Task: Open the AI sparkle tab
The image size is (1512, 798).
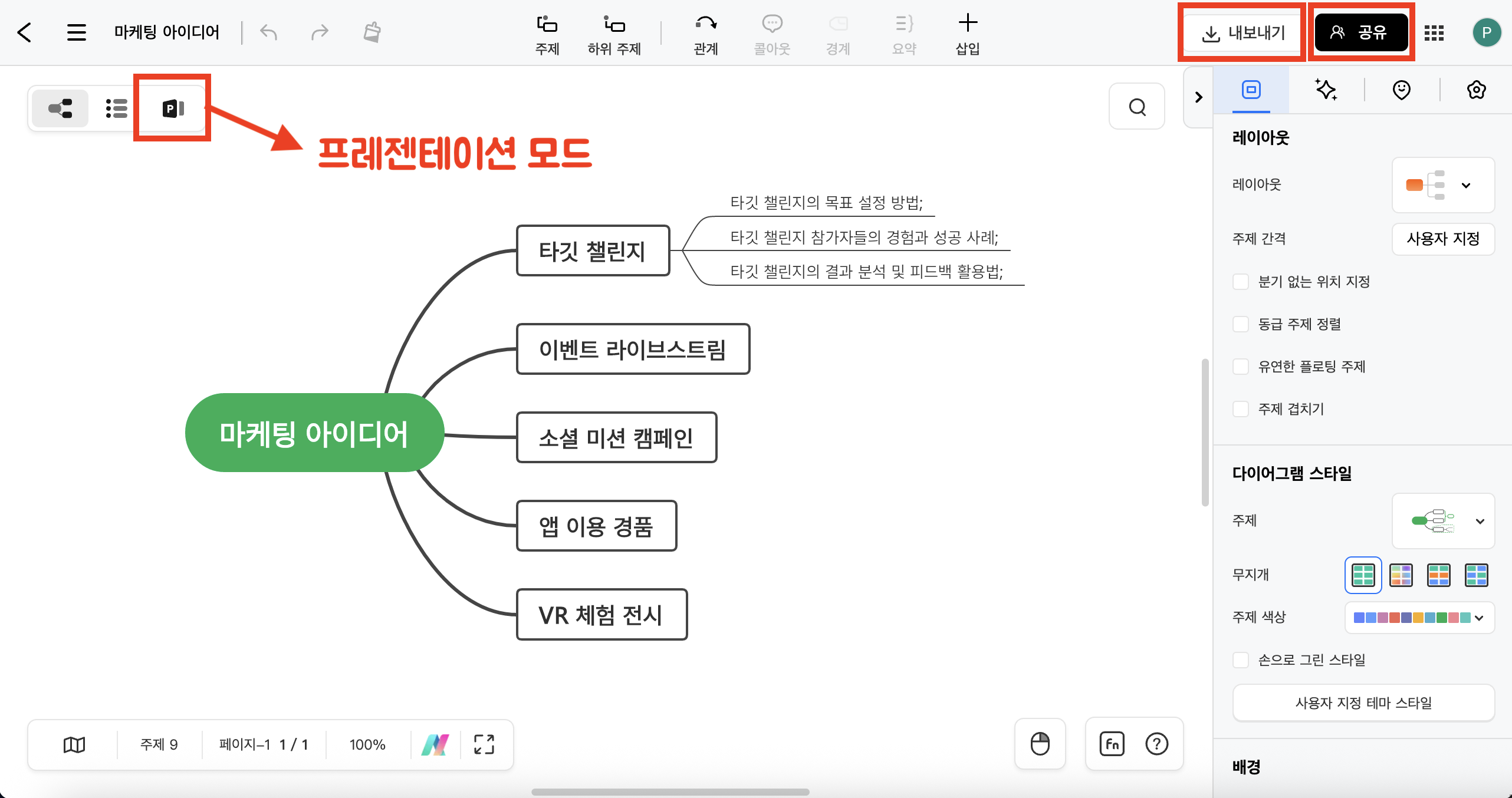Action: tap(1326, 90)
